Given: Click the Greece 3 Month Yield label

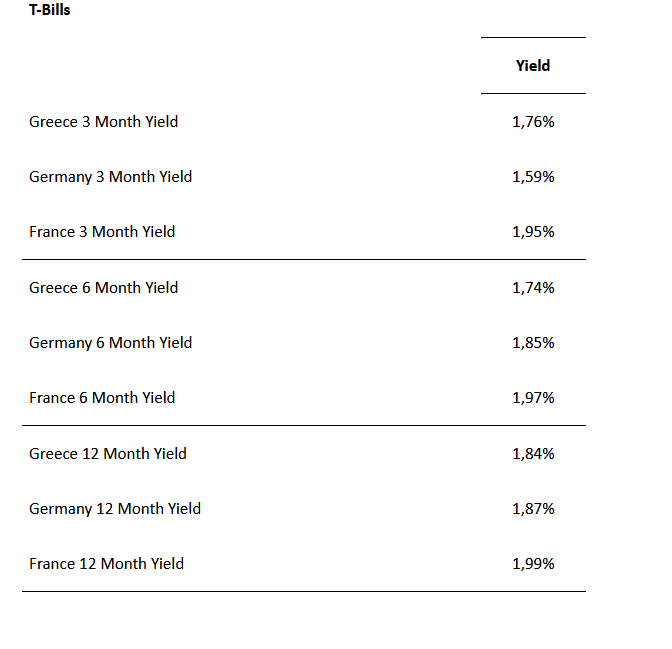Looking at the screenshot, I should click(104, 122).
